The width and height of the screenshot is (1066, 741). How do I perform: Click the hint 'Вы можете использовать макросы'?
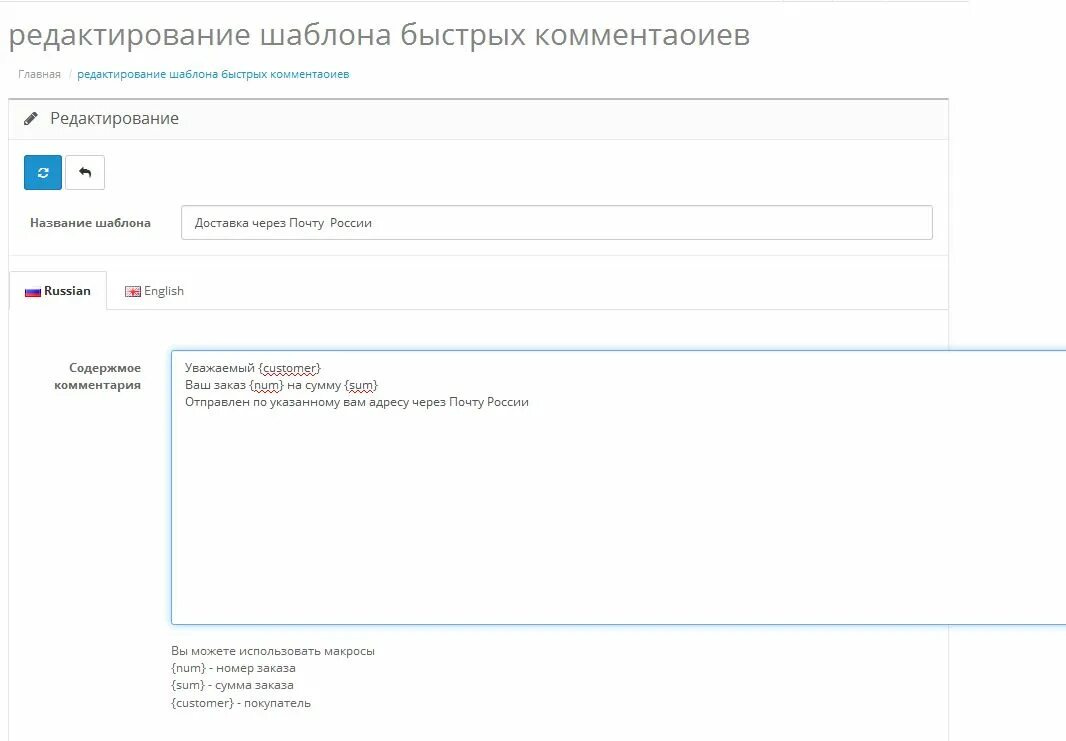(273, 651)
